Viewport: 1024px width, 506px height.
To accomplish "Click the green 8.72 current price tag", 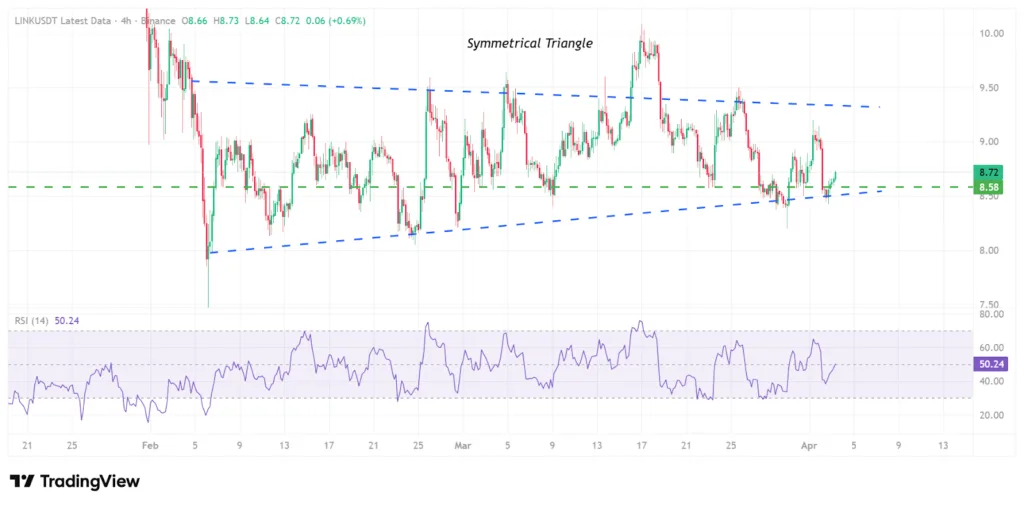I will tap(988, 172).
